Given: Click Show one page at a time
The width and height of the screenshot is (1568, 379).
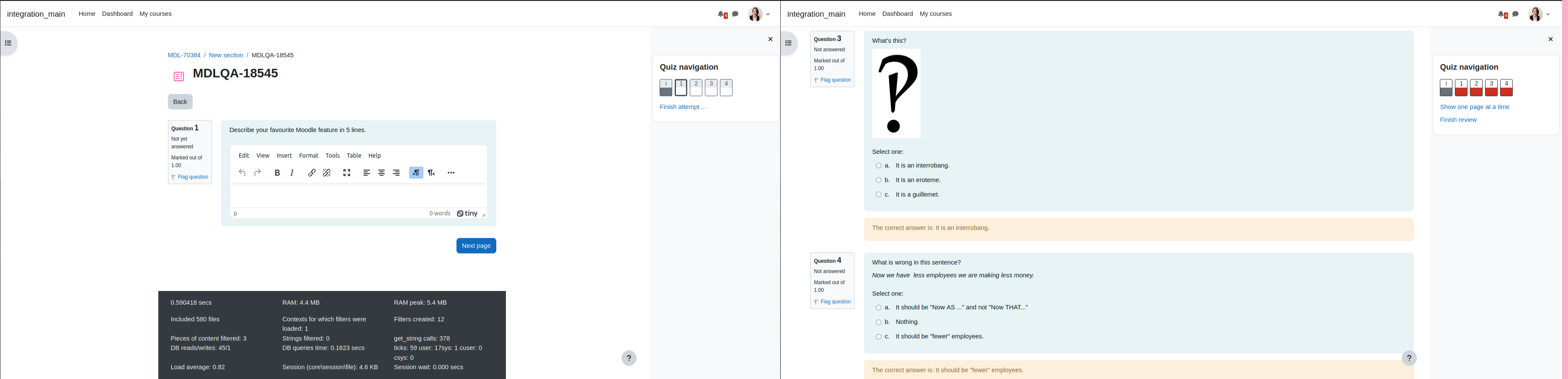Looking at the screenshot, I should click(x=1474, y=107).
